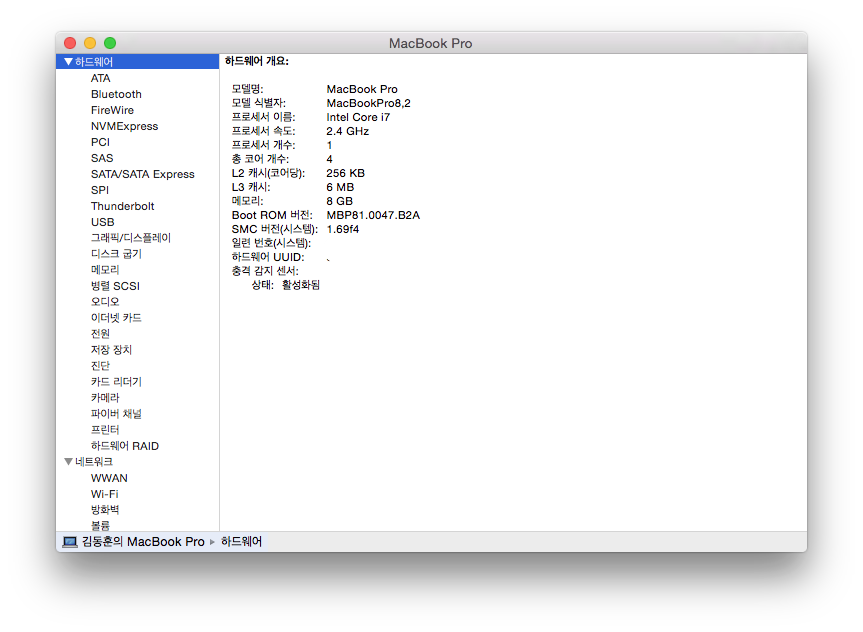Select the 모델 식별자 value MacBookPro8,2
The image size is (863, 632).
[368, 103]
